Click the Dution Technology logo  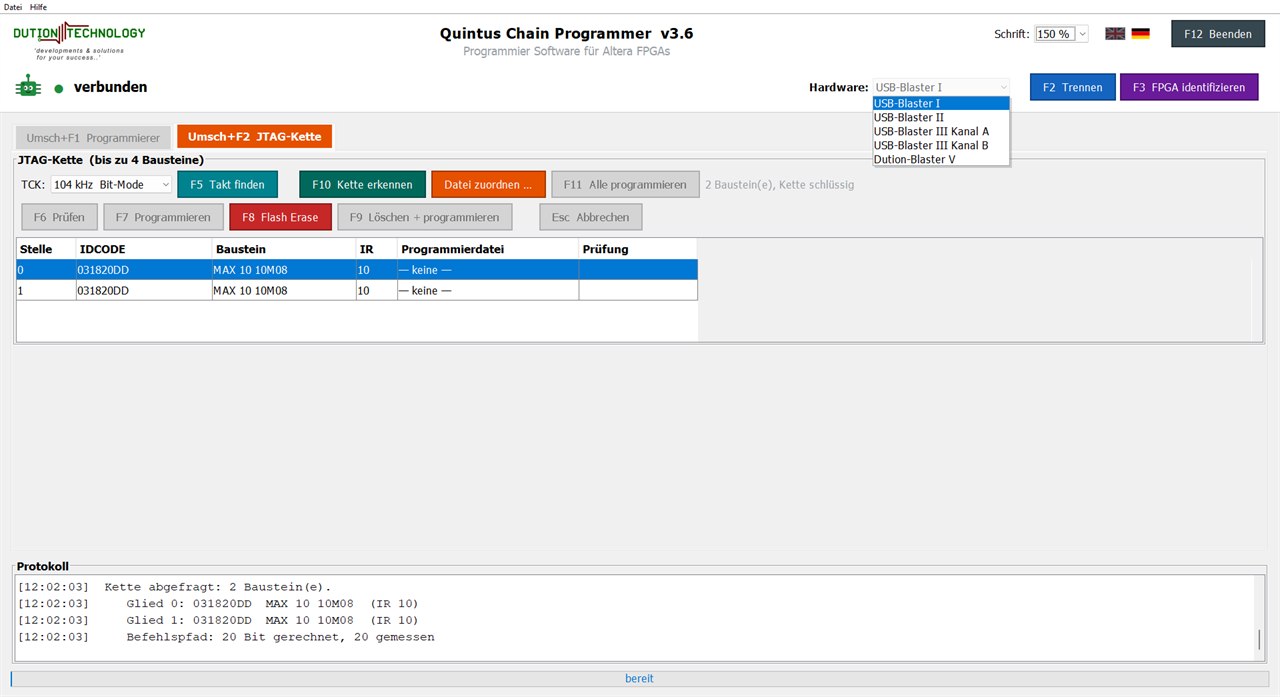tap(79, 41)
